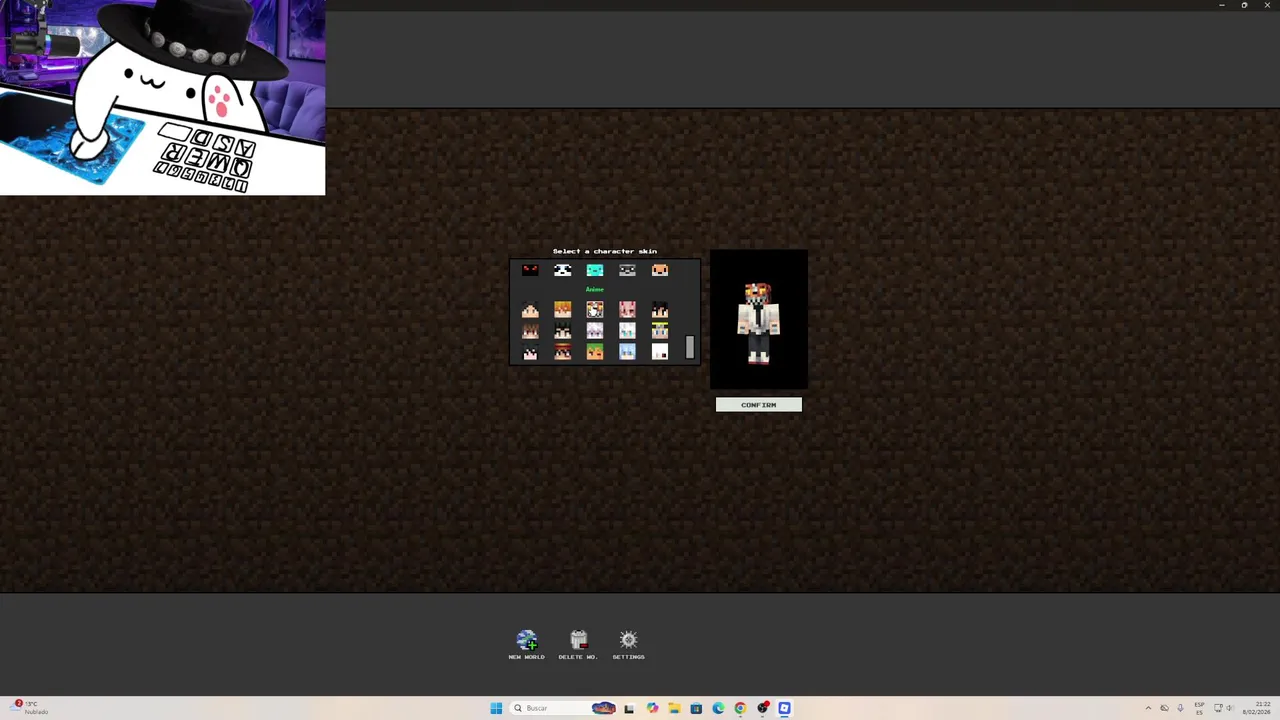Select the black skin with red eyes
Screen dimensions: 1280x720
[530, 270]
